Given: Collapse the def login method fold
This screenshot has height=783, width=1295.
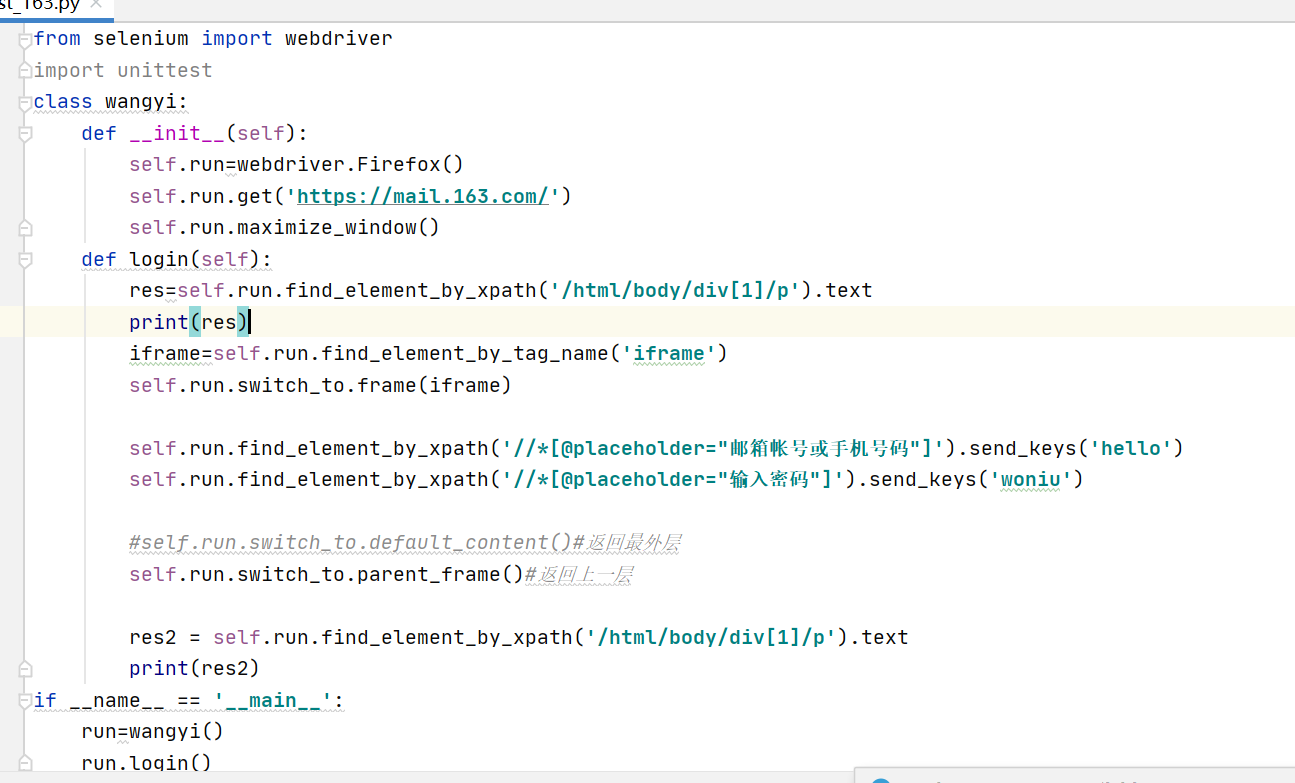Looking at the screenshot, I should point(25,260).
